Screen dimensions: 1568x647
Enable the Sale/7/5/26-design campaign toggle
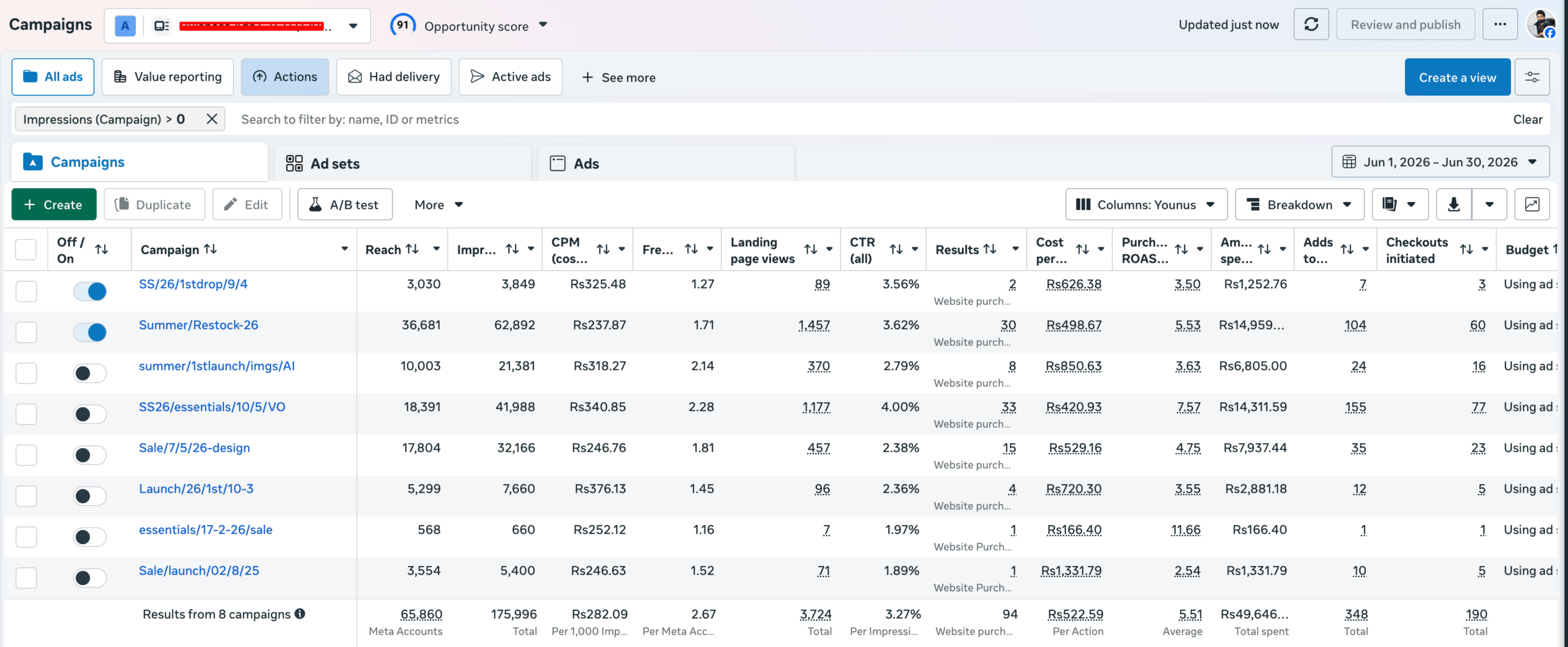point(89,455)
